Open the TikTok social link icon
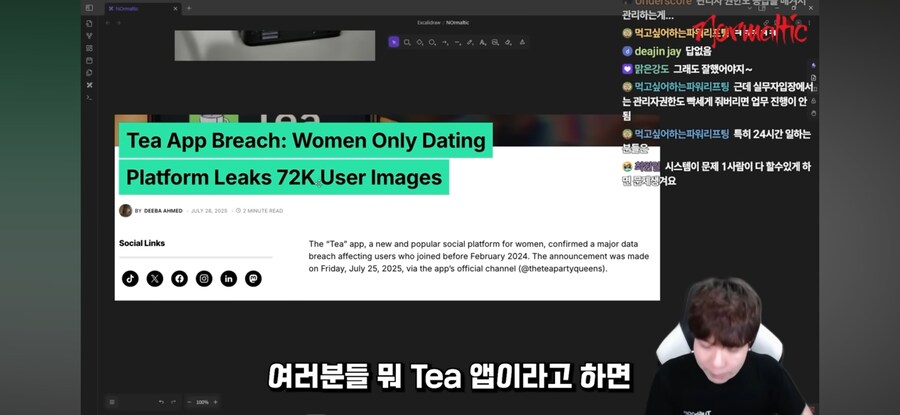Screen dimensions: 900x415 pos(130,279)
